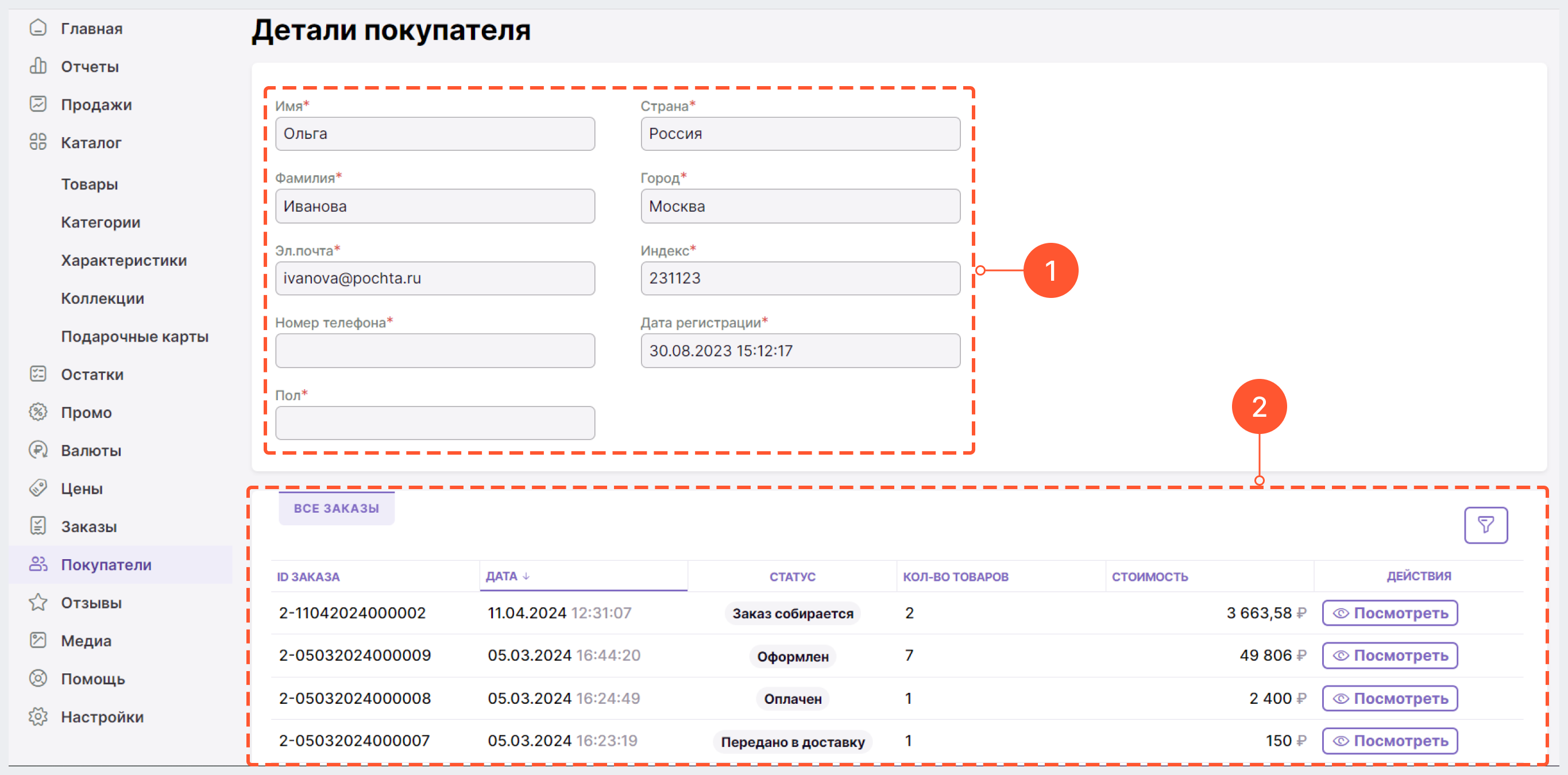Open Настройки section
Screen dimensions: 1568x775
coord(102,717)
